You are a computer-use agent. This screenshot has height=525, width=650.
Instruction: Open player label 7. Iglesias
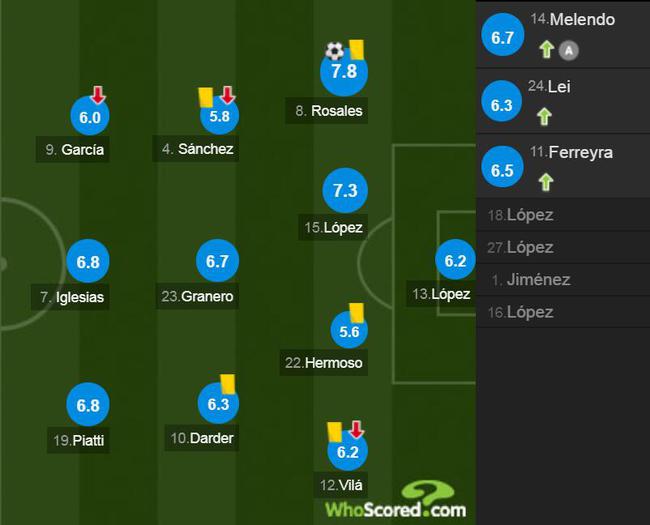click(70, 297)
